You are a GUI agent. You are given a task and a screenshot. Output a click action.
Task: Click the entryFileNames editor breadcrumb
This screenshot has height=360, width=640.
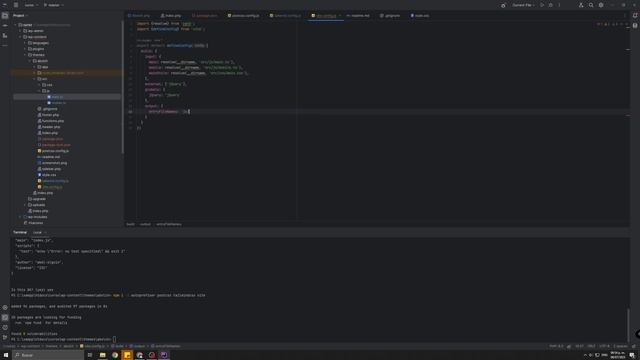click(x=169, y=224)
